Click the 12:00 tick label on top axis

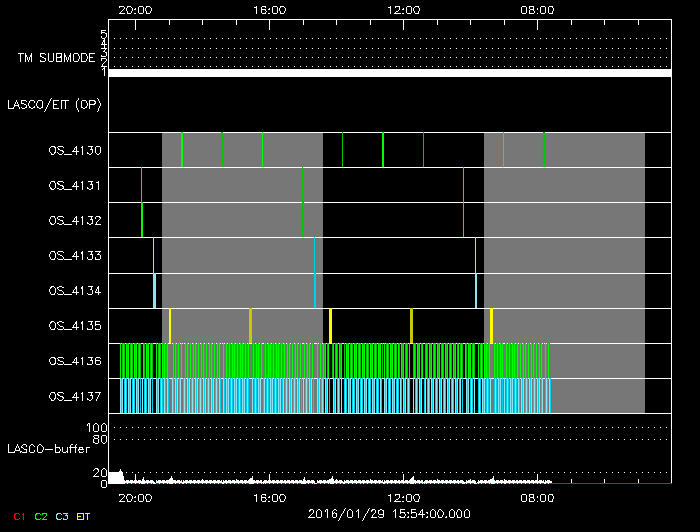click(403, 9)
